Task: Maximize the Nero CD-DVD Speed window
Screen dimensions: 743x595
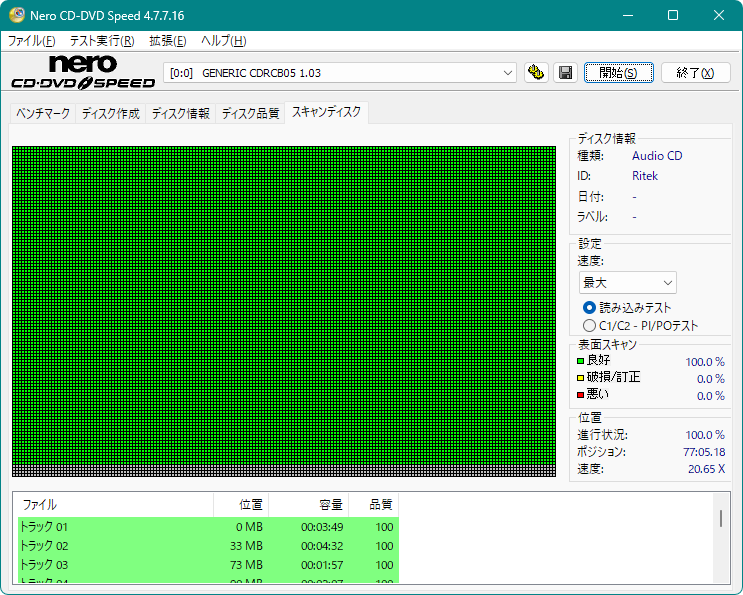Action: pos(673,15)
